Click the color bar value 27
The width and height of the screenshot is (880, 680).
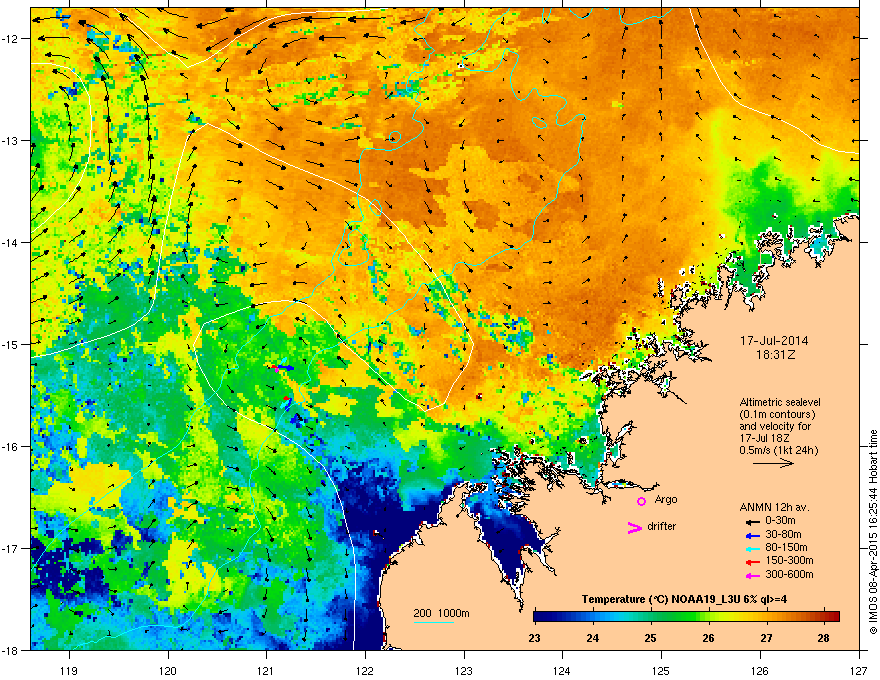coord(766,638)
